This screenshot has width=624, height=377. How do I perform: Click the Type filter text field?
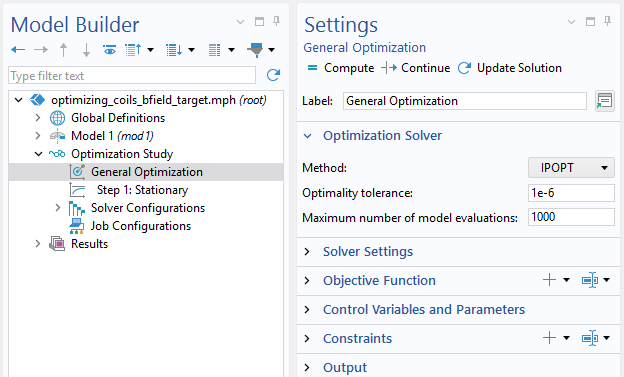[132, 75]
